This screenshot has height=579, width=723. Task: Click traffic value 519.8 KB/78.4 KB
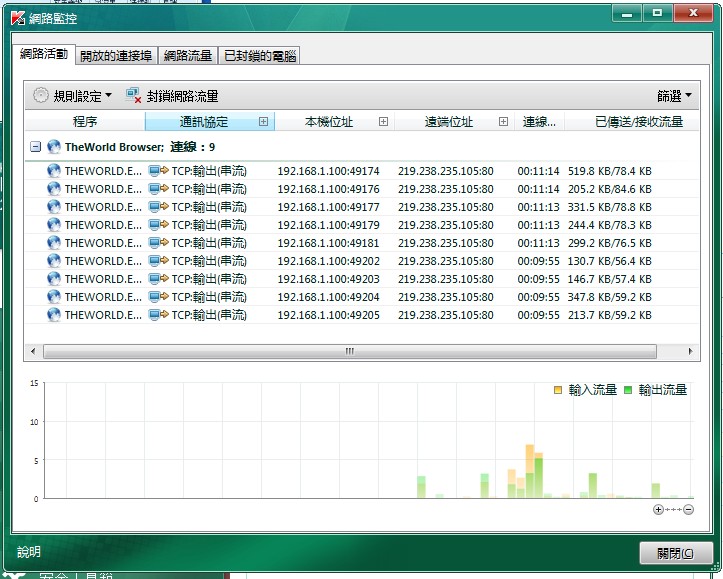(610, 171)
